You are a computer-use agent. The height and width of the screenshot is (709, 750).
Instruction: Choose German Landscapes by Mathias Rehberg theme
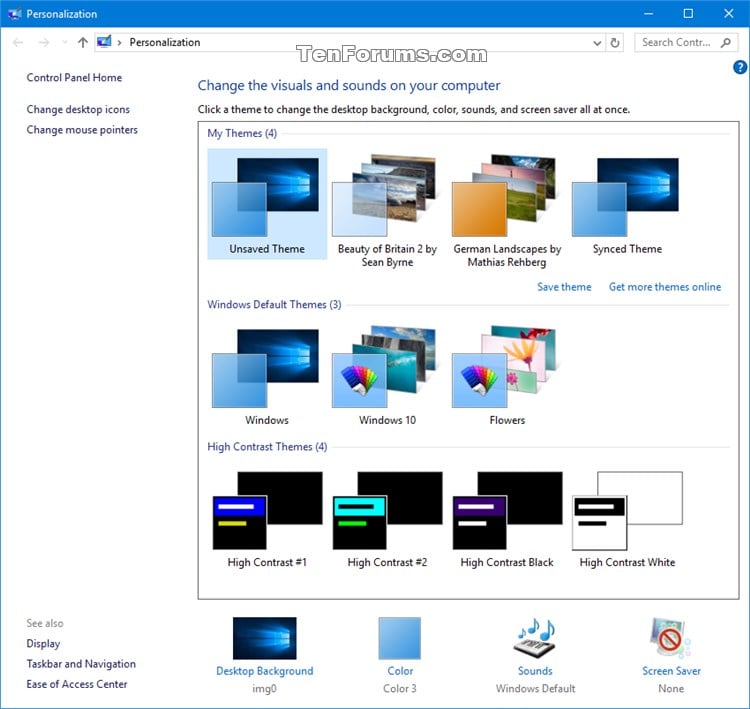click(507, 210)
